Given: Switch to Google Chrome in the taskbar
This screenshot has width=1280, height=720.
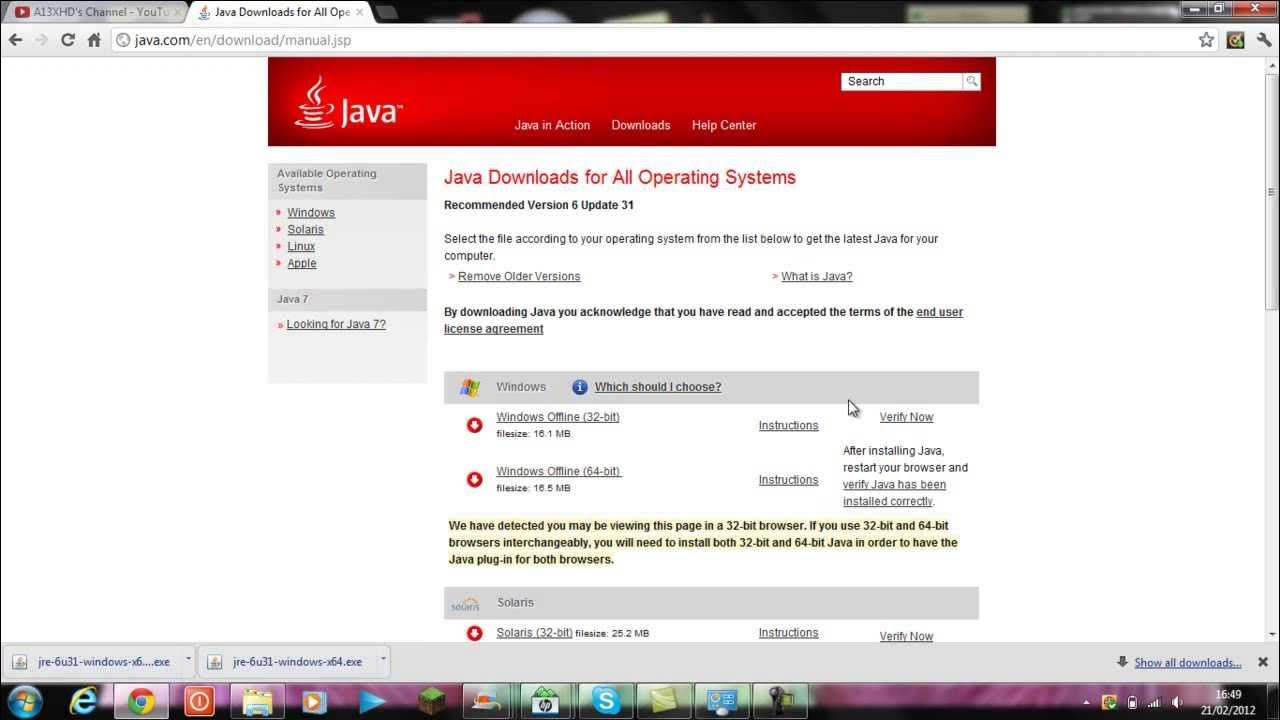Looking at the screenshot, I should tap(141, 701).
